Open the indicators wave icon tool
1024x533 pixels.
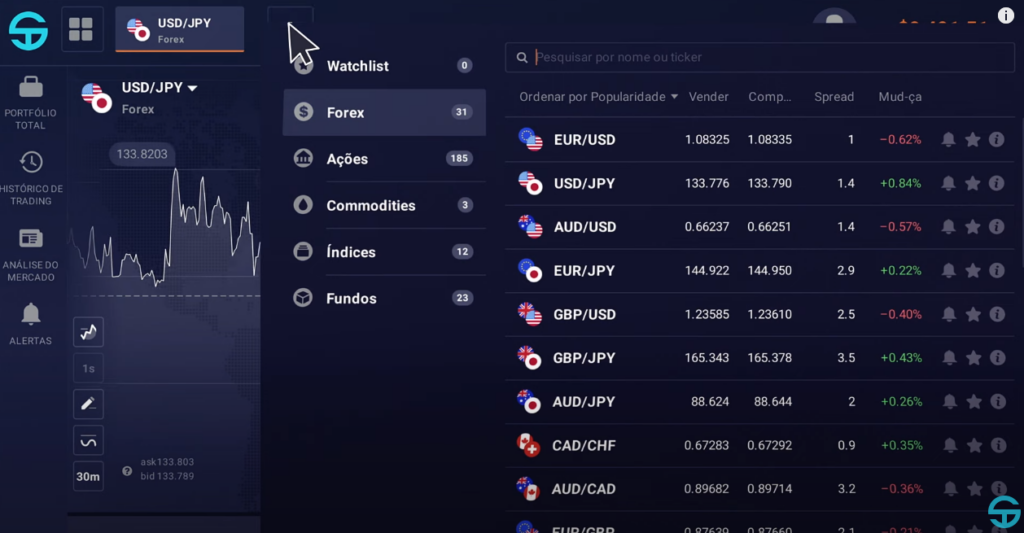(88, 441)
